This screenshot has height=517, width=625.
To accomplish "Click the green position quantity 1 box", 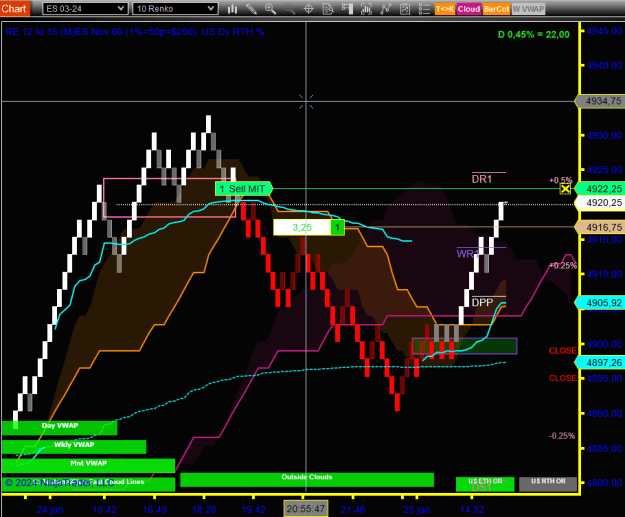I will tap(337, 228).
